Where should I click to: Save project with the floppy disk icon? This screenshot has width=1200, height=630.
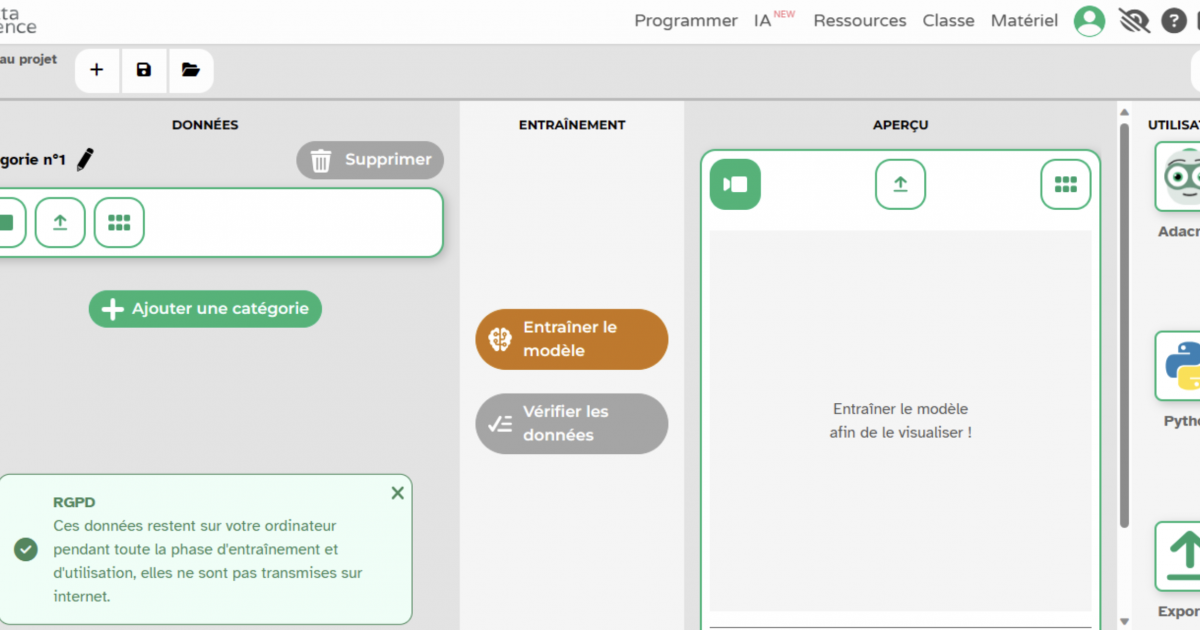[x=144, y=70]
